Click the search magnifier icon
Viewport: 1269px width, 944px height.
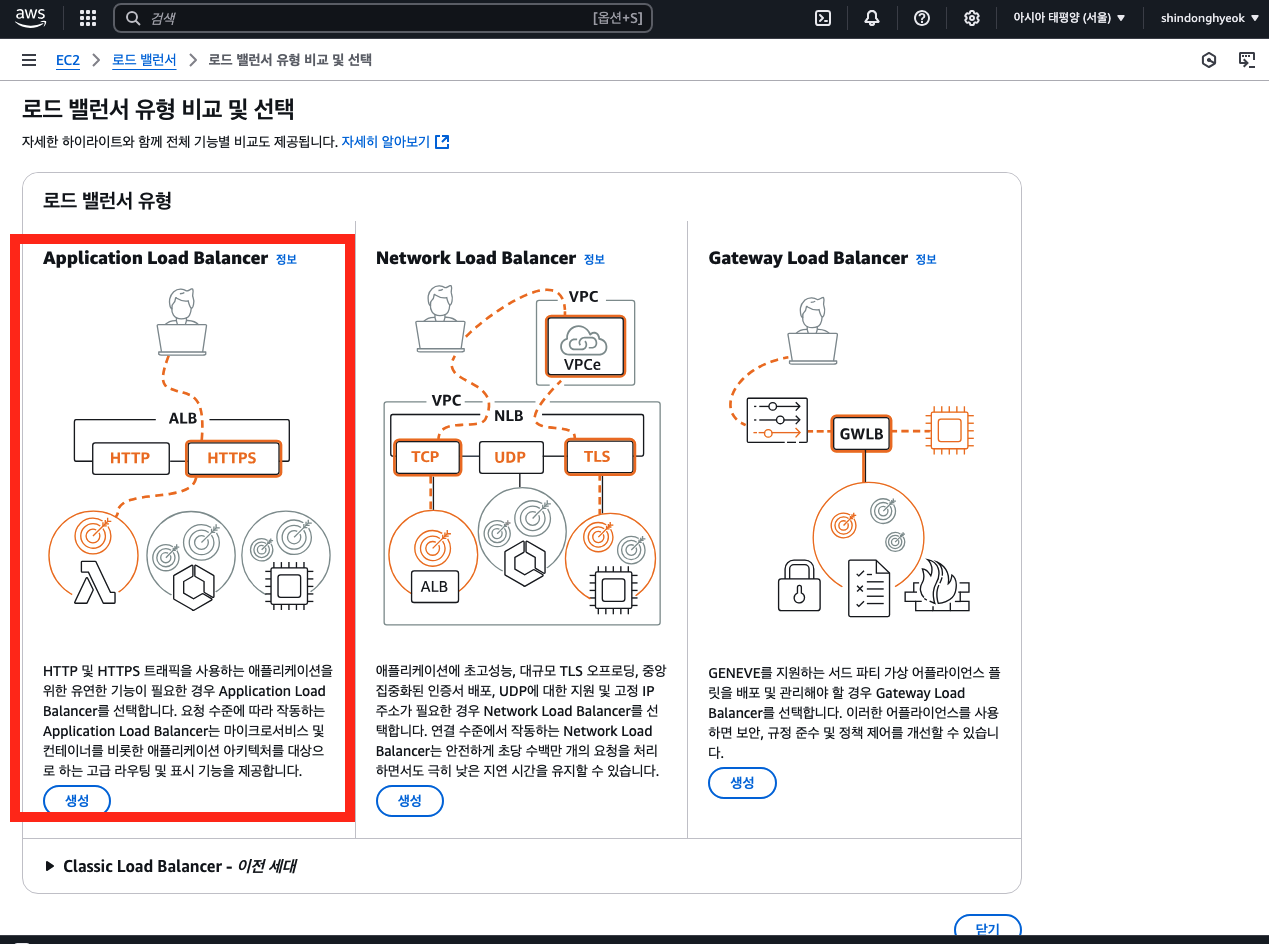click(x=133, y=18)
